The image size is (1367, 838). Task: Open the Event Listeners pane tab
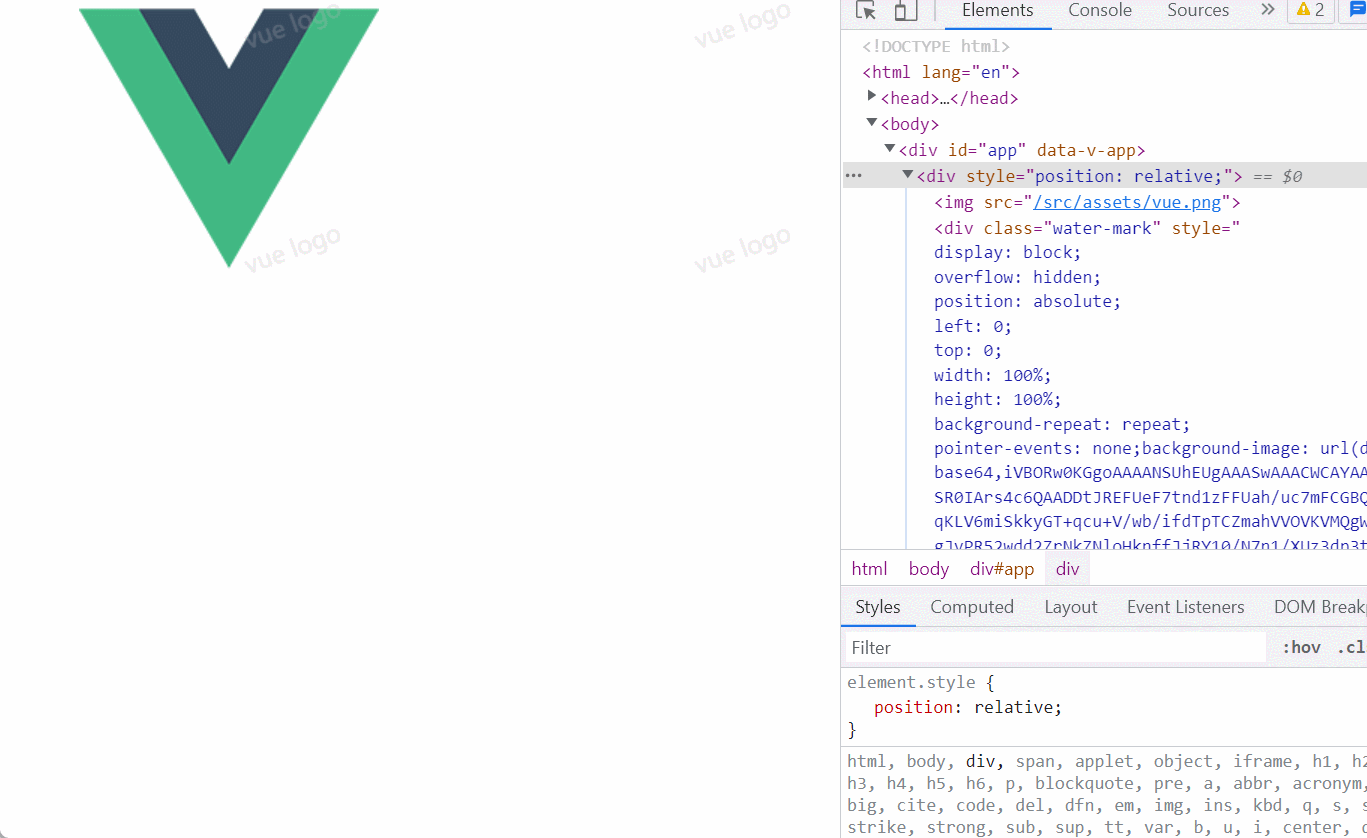(x=1185, y=607)
